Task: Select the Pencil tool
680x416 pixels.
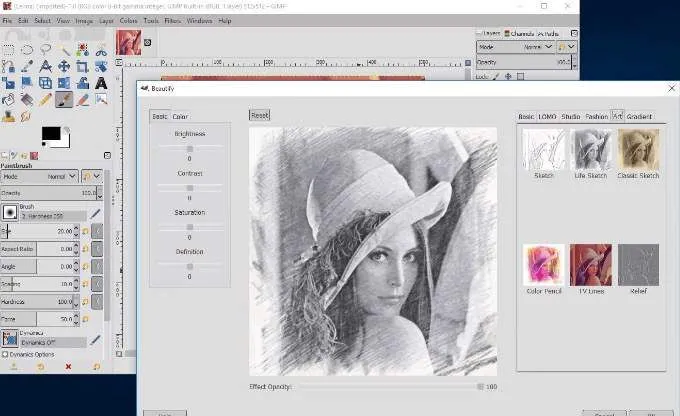Action: coord(45,99)
